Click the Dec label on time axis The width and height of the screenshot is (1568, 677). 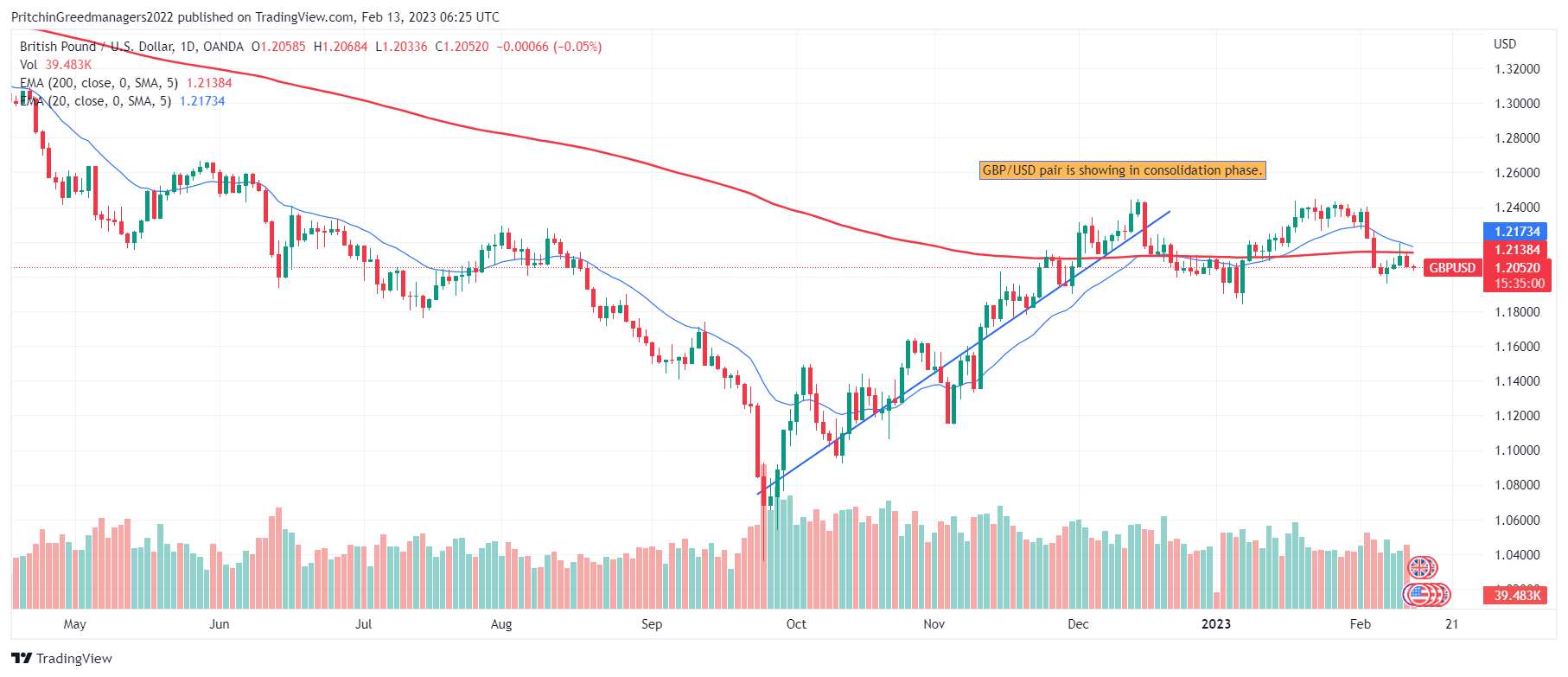(1078, 624)
